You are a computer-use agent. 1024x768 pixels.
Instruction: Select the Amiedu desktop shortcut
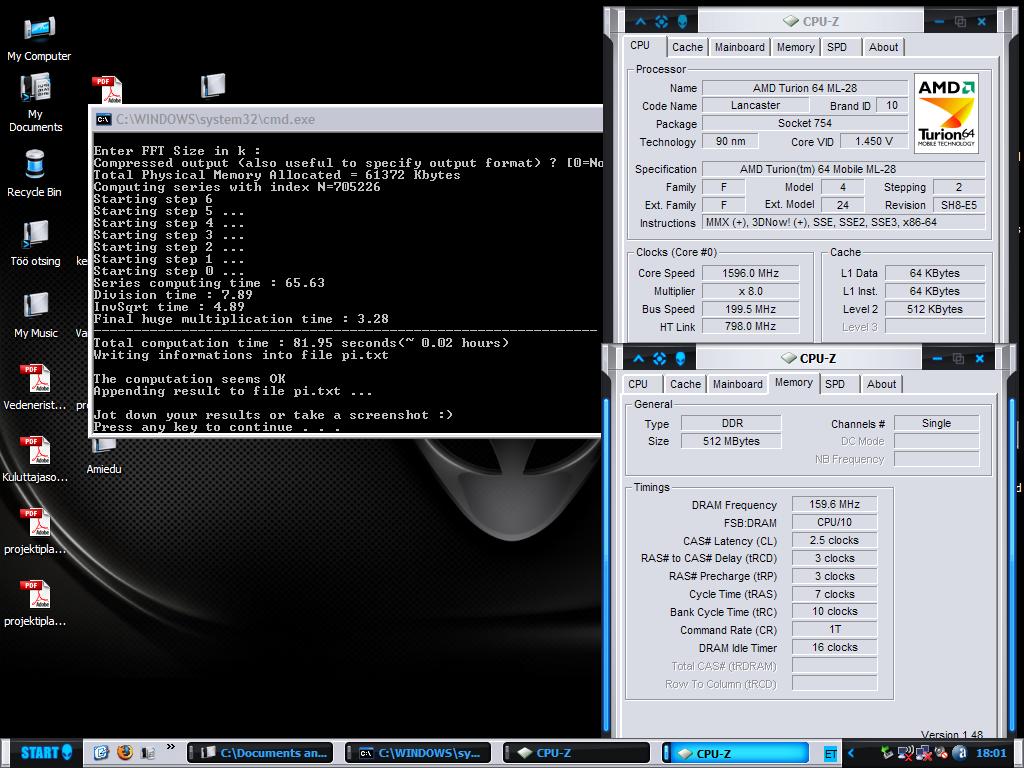[104, 457]
